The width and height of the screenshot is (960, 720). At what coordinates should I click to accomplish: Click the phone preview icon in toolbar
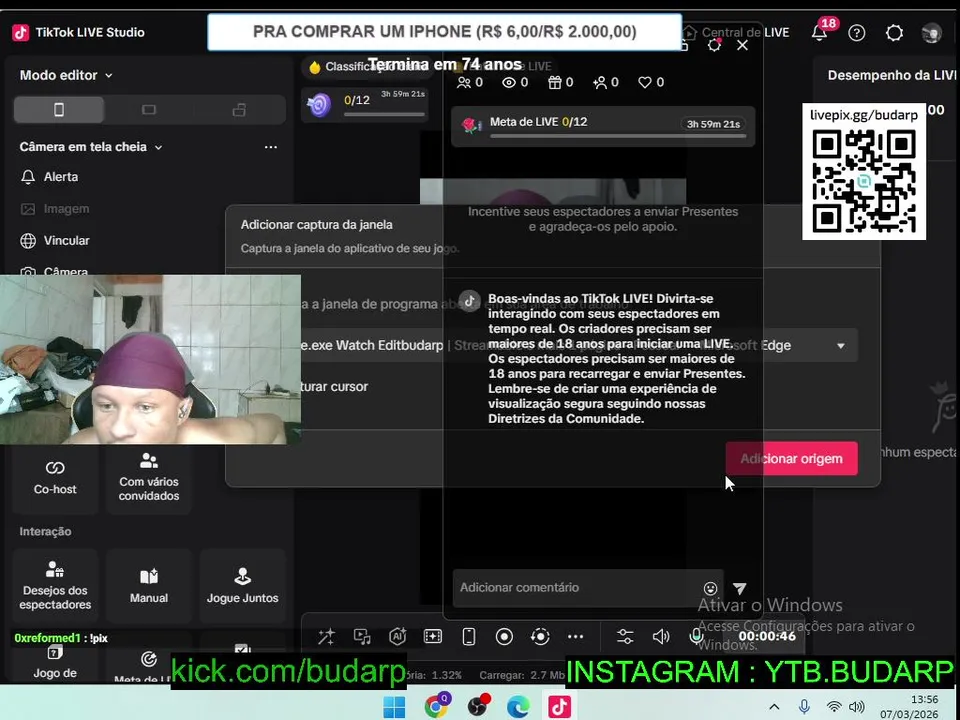point(469,637)
